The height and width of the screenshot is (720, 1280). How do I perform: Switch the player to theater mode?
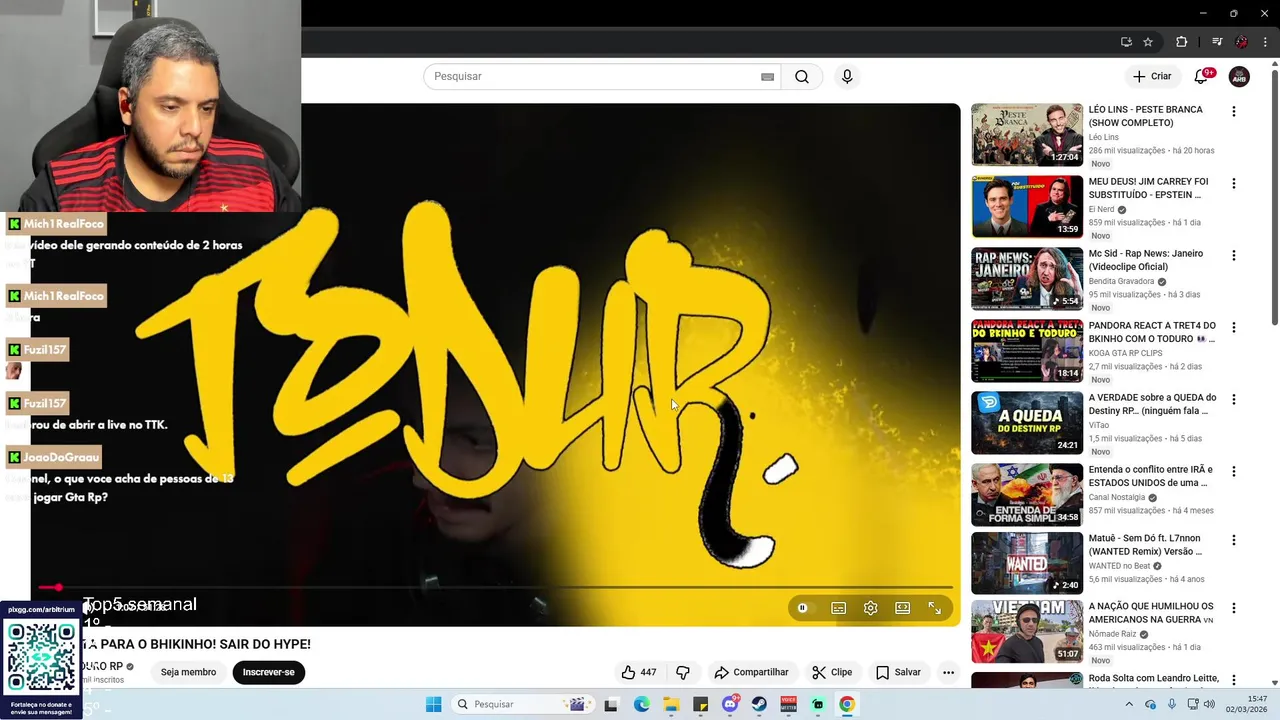point(903,608)
